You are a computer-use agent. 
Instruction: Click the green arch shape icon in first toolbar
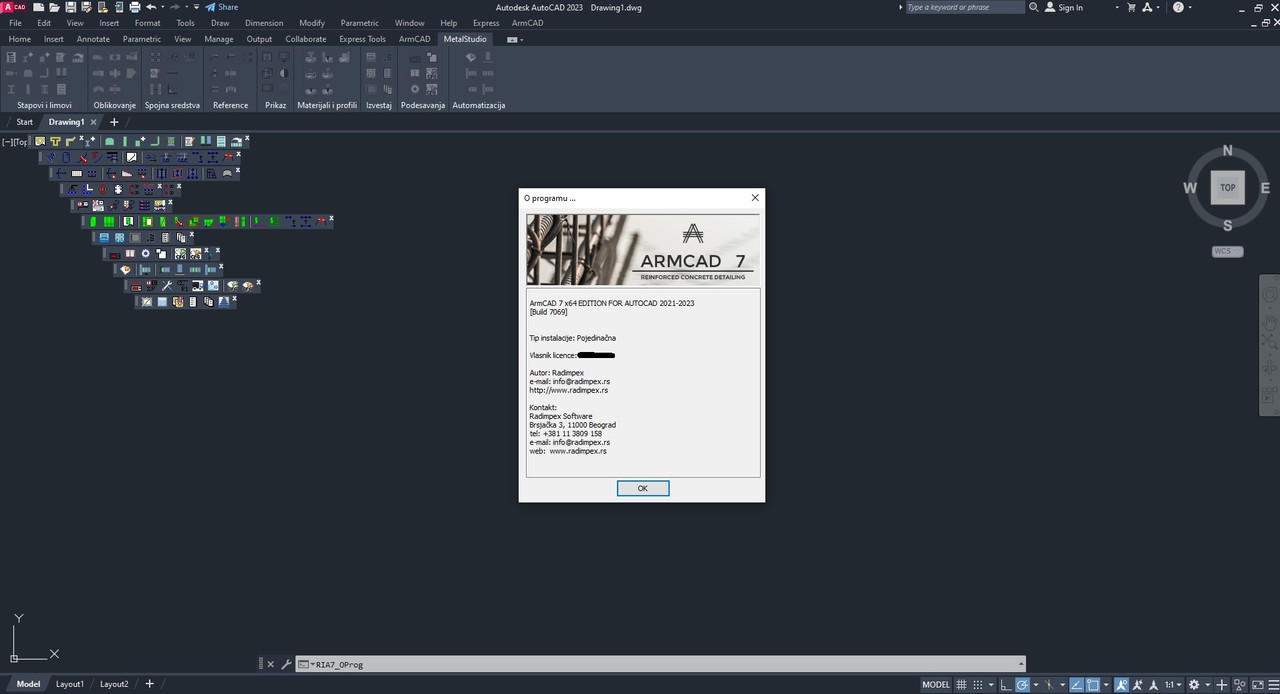click(109, 141)
